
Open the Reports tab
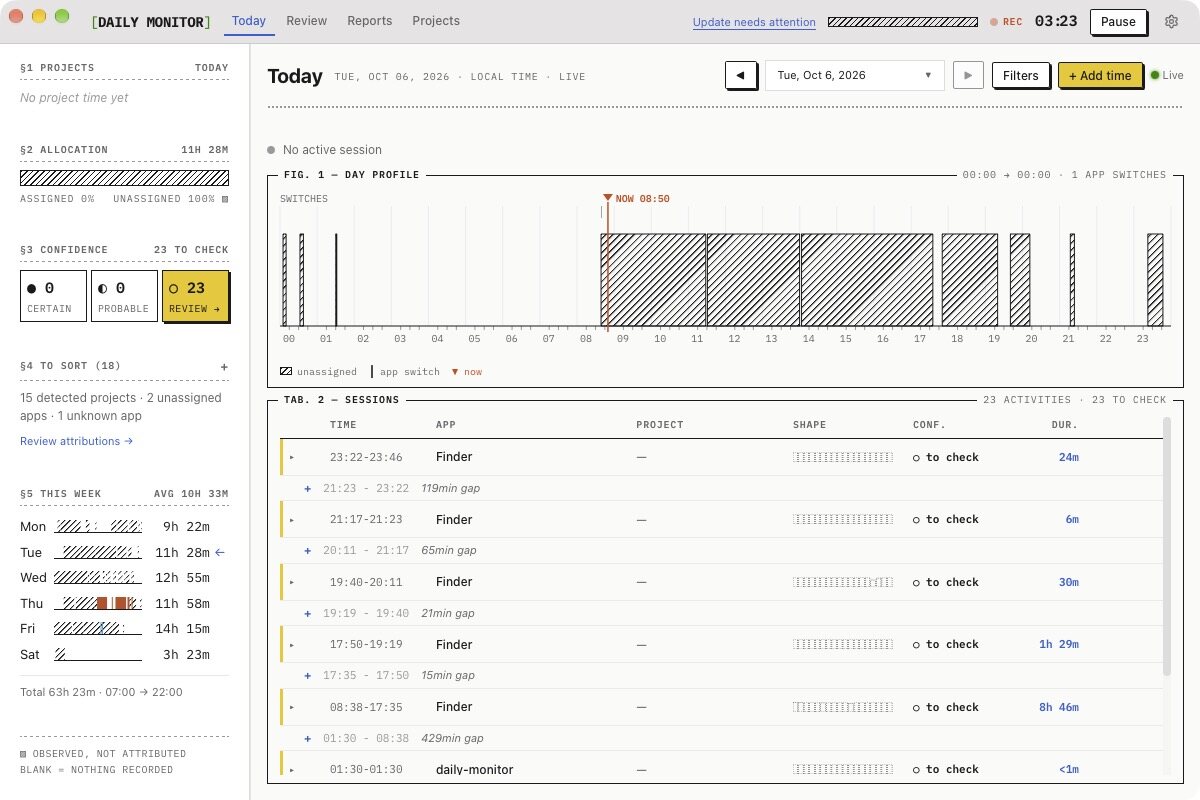[x=370, y=20]
